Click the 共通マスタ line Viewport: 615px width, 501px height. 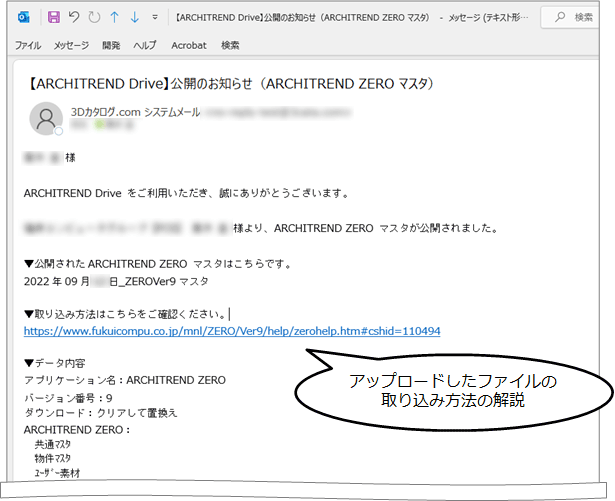point(53,445)
